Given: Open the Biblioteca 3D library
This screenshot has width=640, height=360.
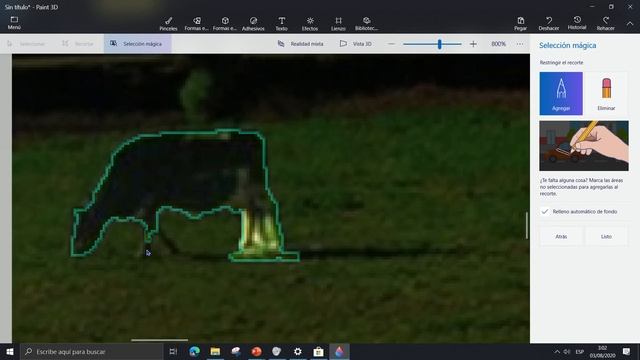Looking at the screenshot, I should coord(366,24).
